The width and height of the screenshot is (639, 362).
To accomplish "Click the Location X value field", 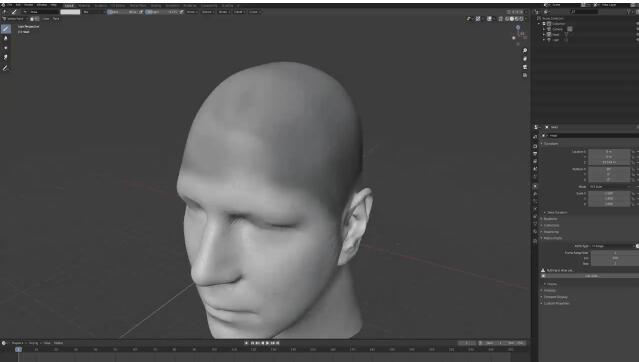I will [609, 151].
